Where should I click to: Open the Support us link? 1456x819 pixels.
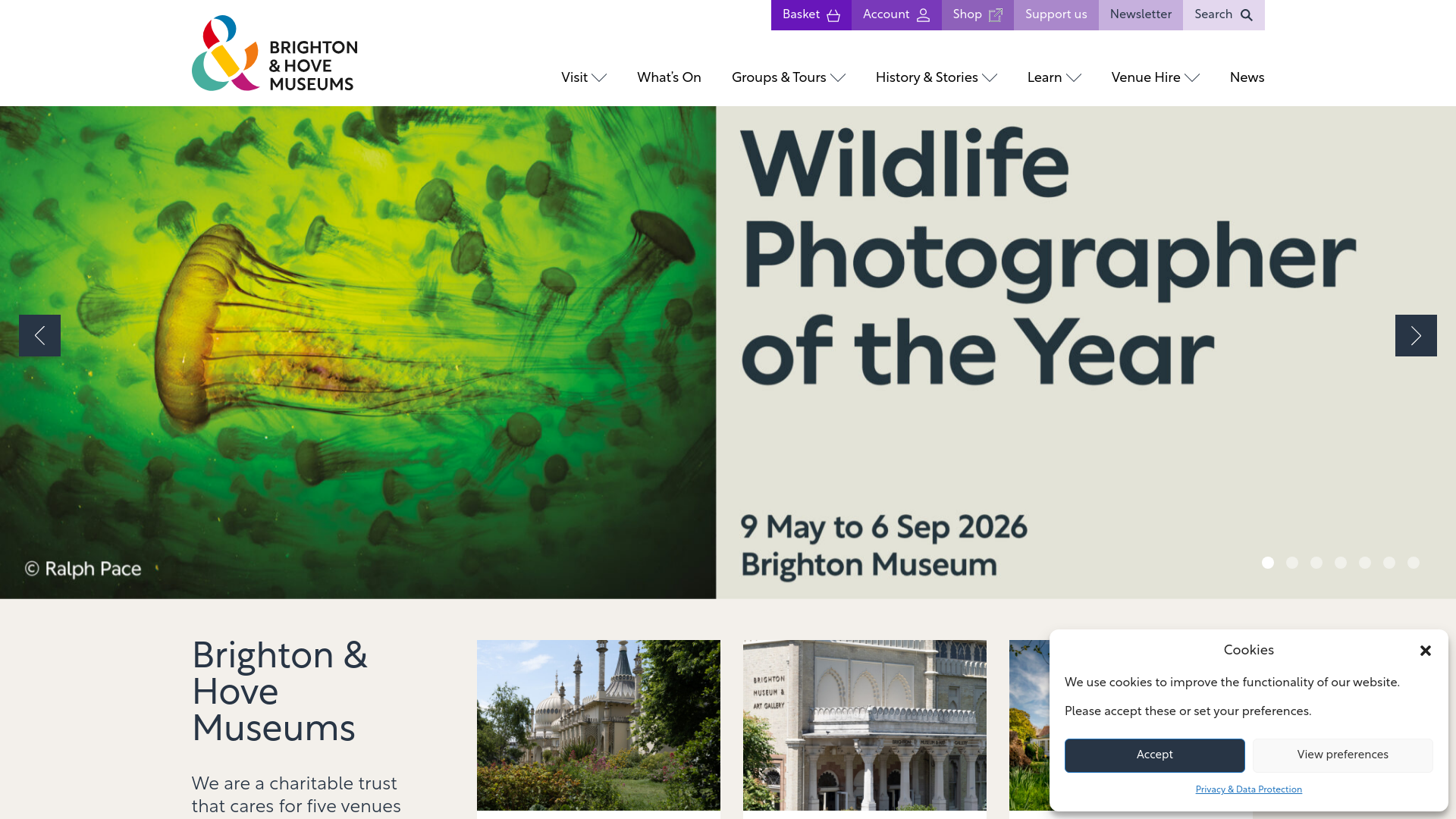click(x=1056, y=15)
